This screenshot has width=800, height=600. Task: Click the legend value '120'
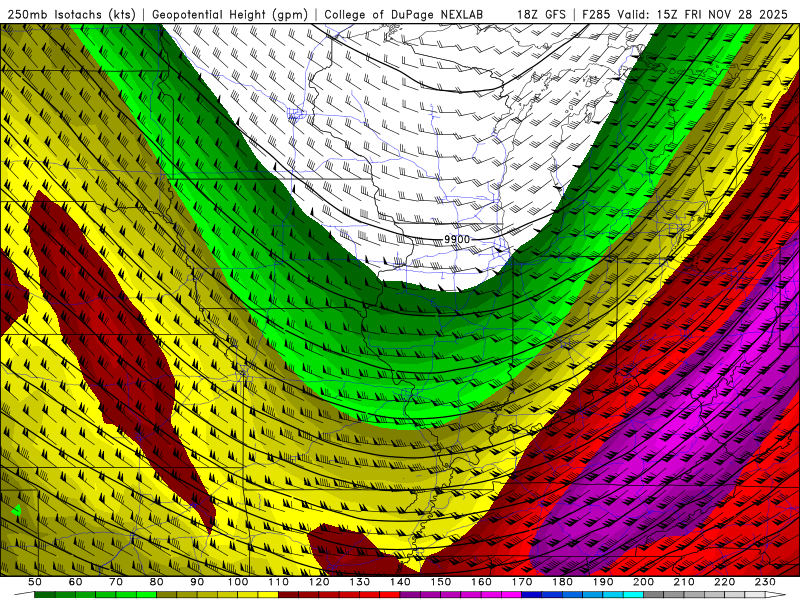point(319,582)
